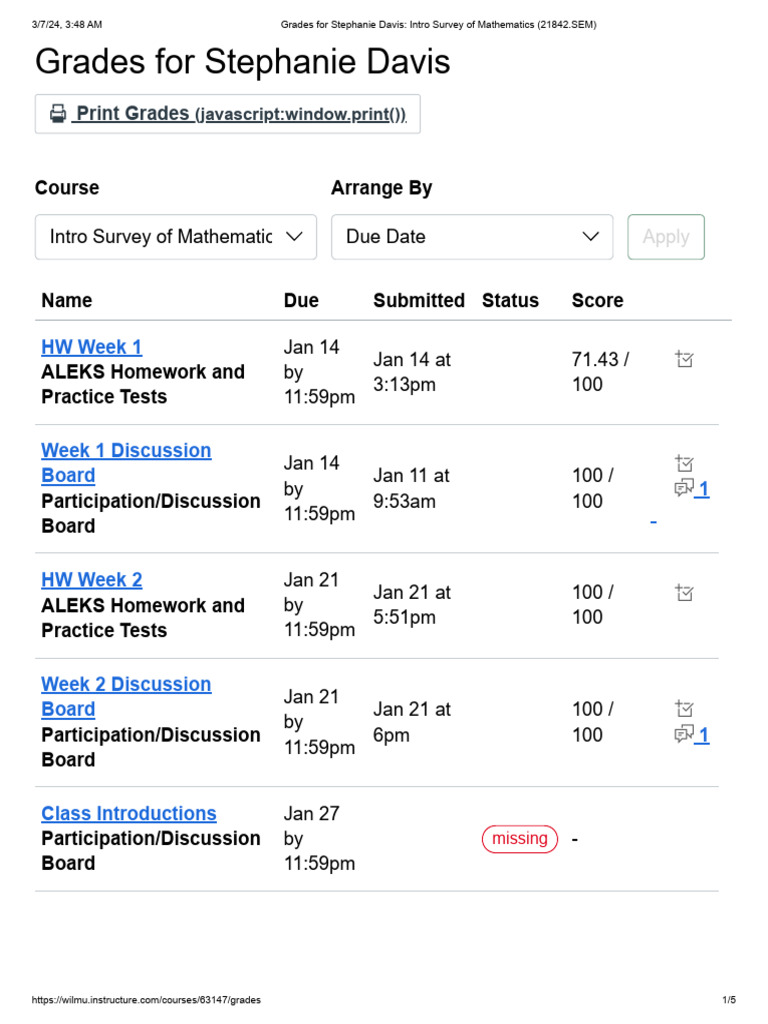
Task: Click rubric icon for Week 1 Discussion Board
Action: click(684, 463)
